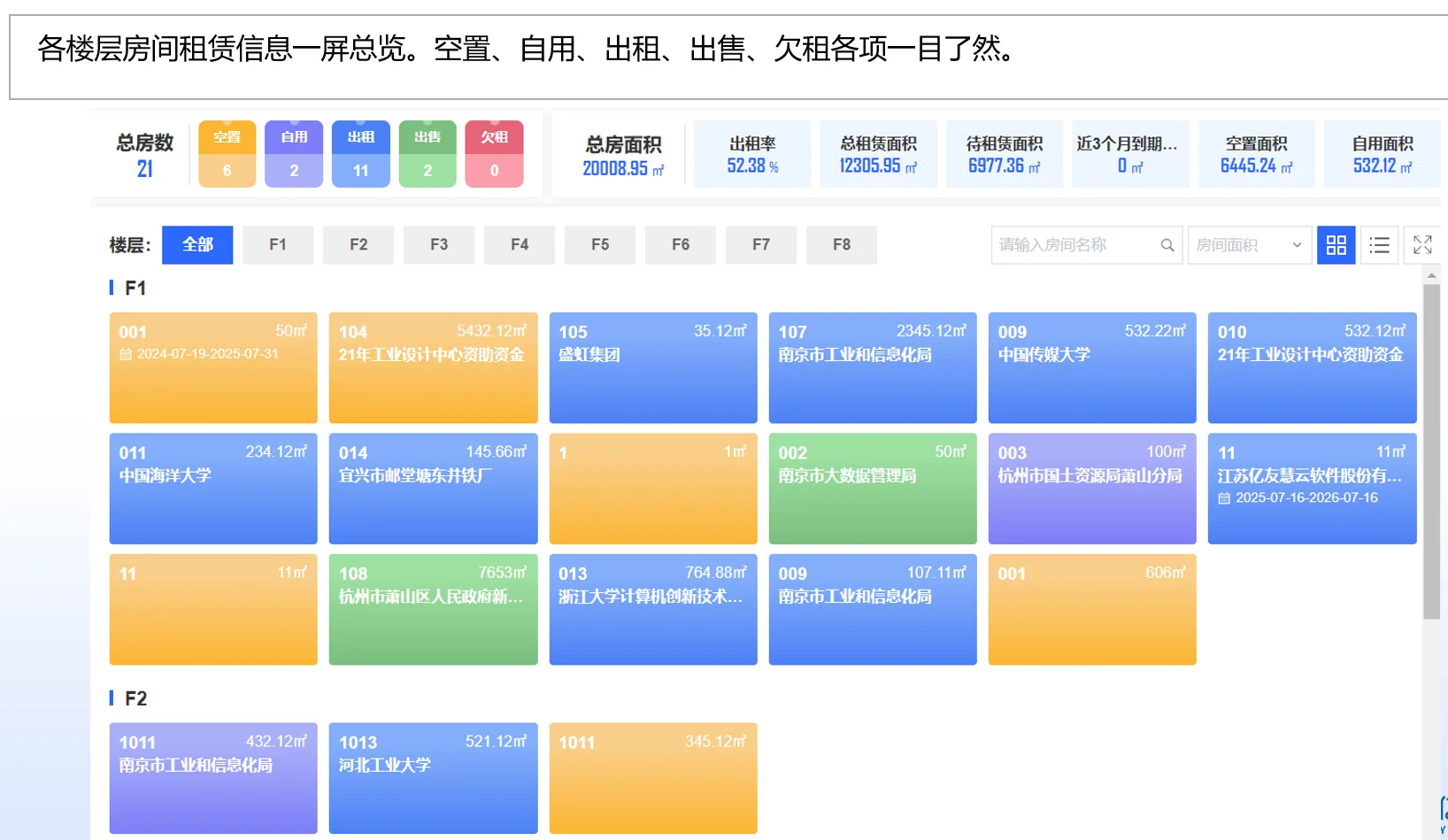This screenshot has width=1448, height=840.
Task: Click the calendar icon on room 001 card
Action: click(126, 354)
